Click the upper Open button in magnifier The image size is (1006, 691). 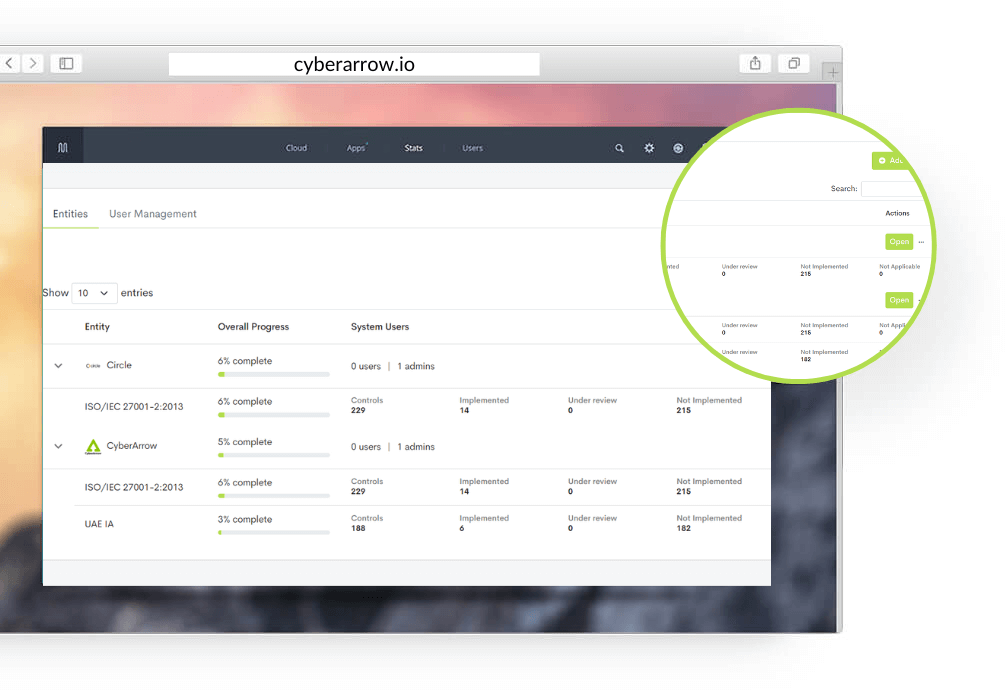[899, 242]
